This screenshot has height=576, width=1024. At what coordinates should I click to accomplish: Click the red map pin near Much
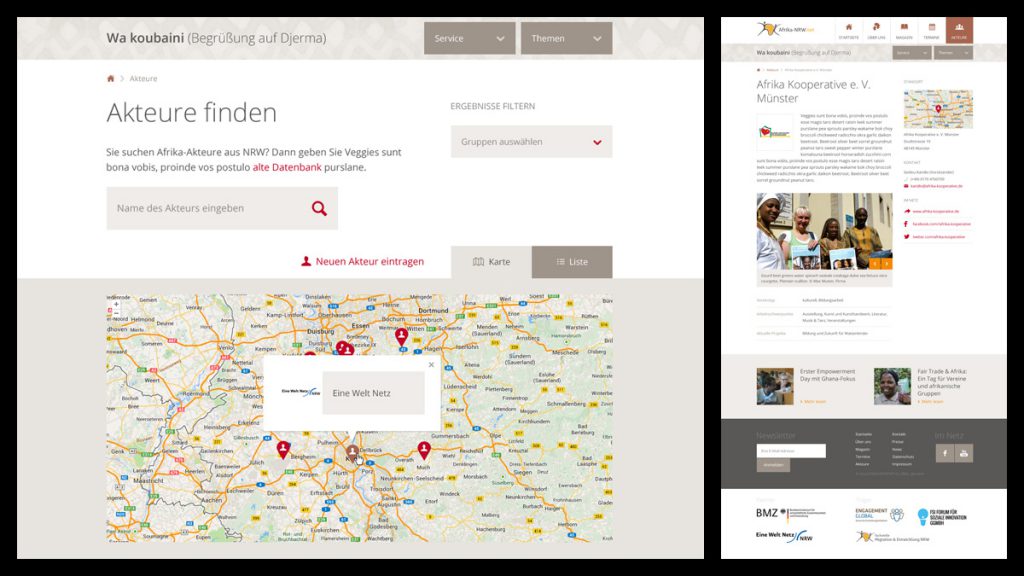pyautogui.click(x=424, y=450)
